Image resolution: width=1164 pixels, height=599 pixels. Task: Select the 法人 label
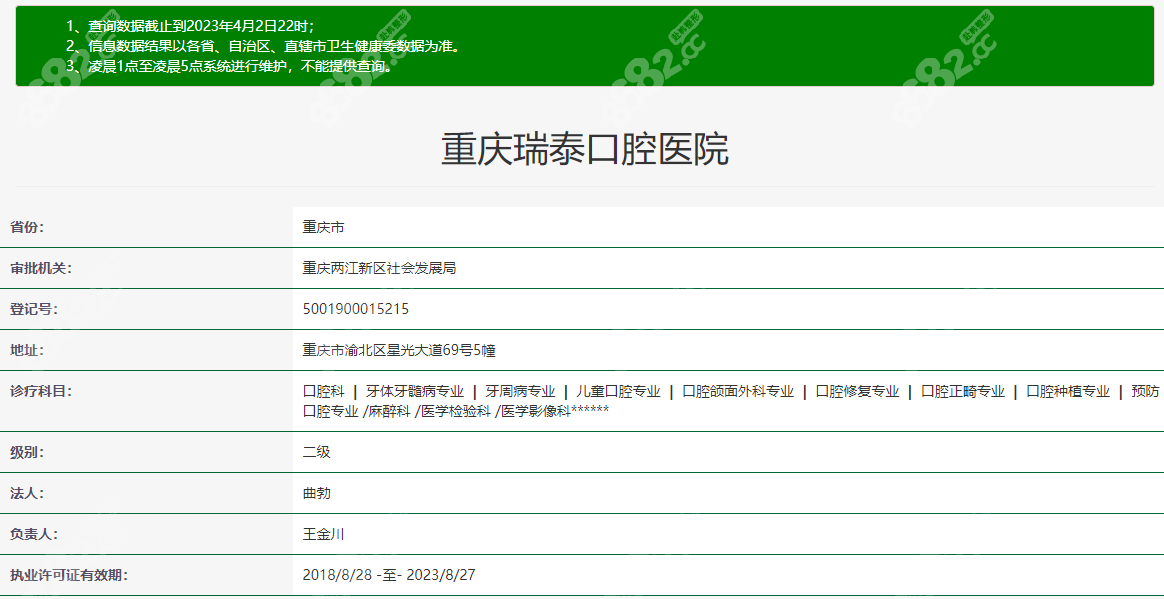(27, 492)
